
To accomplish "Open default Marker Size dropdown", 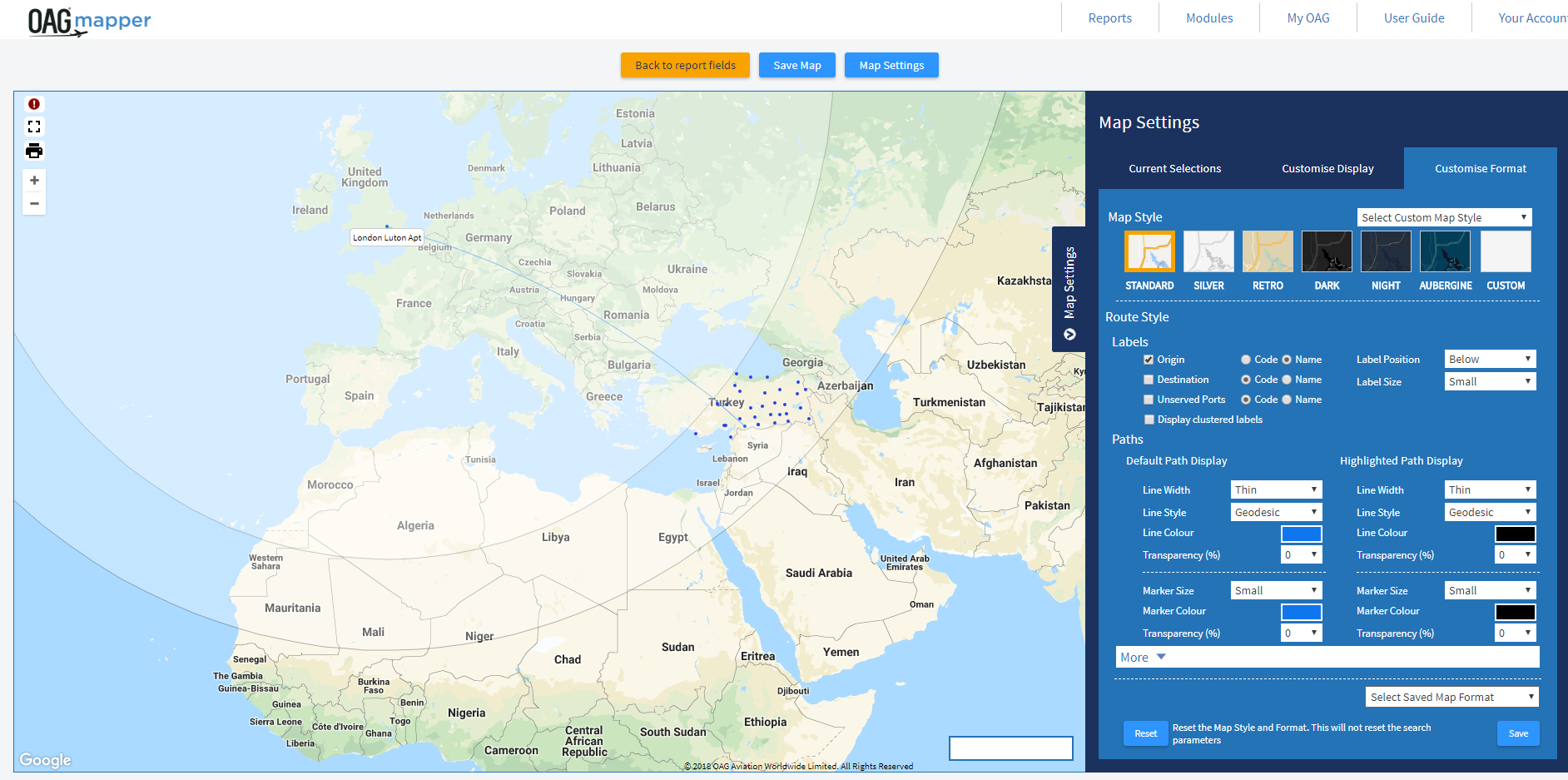I will 1276,590.
